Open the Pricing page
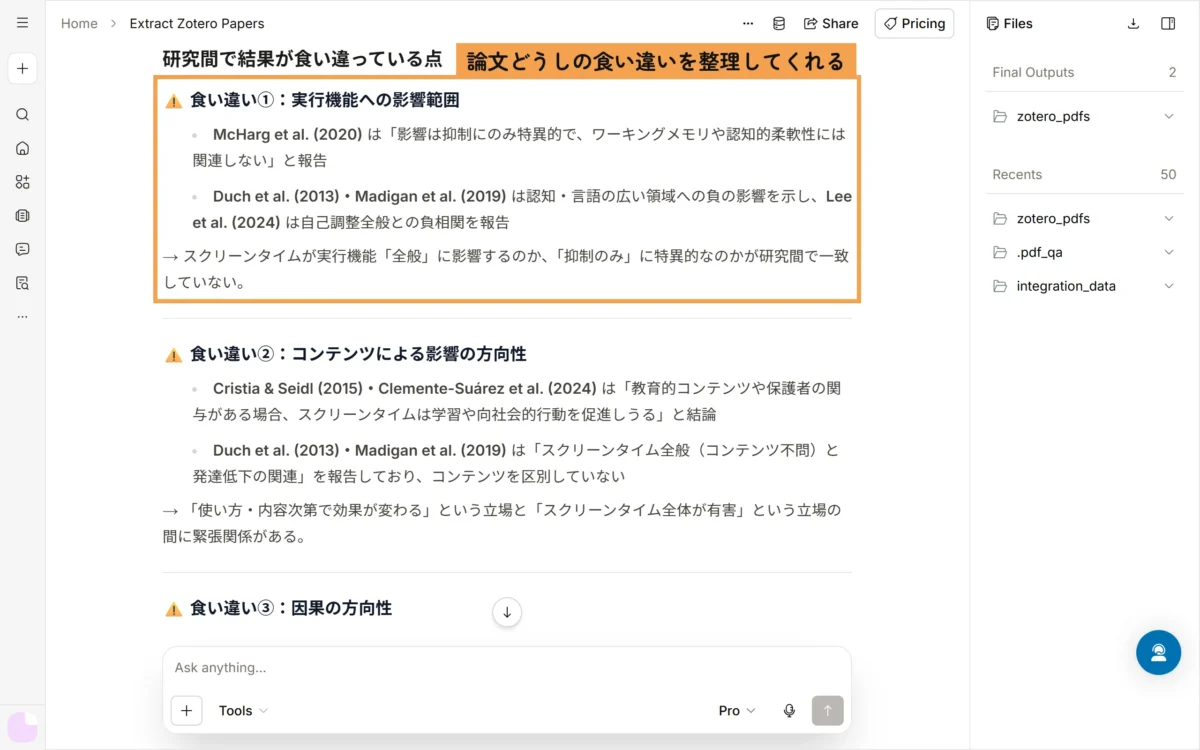 click(914, 23)
